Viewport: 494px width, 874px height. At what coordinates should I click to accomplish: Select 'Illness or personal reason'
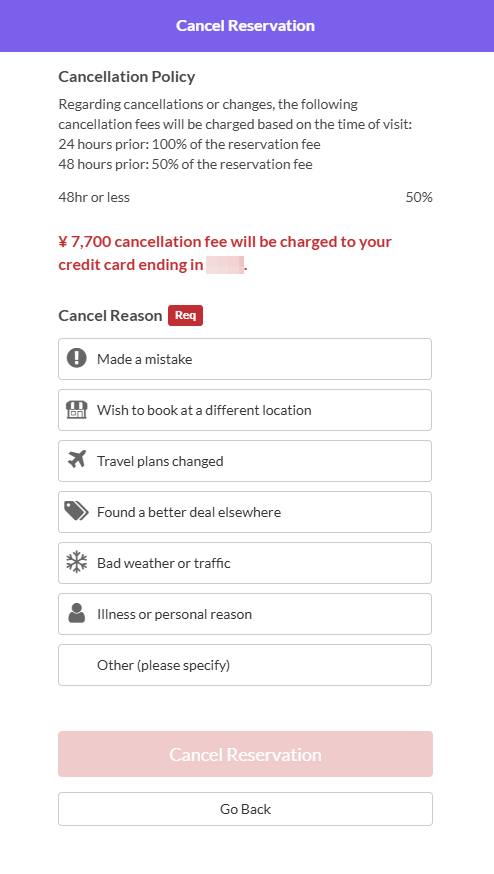coord(245,614)
